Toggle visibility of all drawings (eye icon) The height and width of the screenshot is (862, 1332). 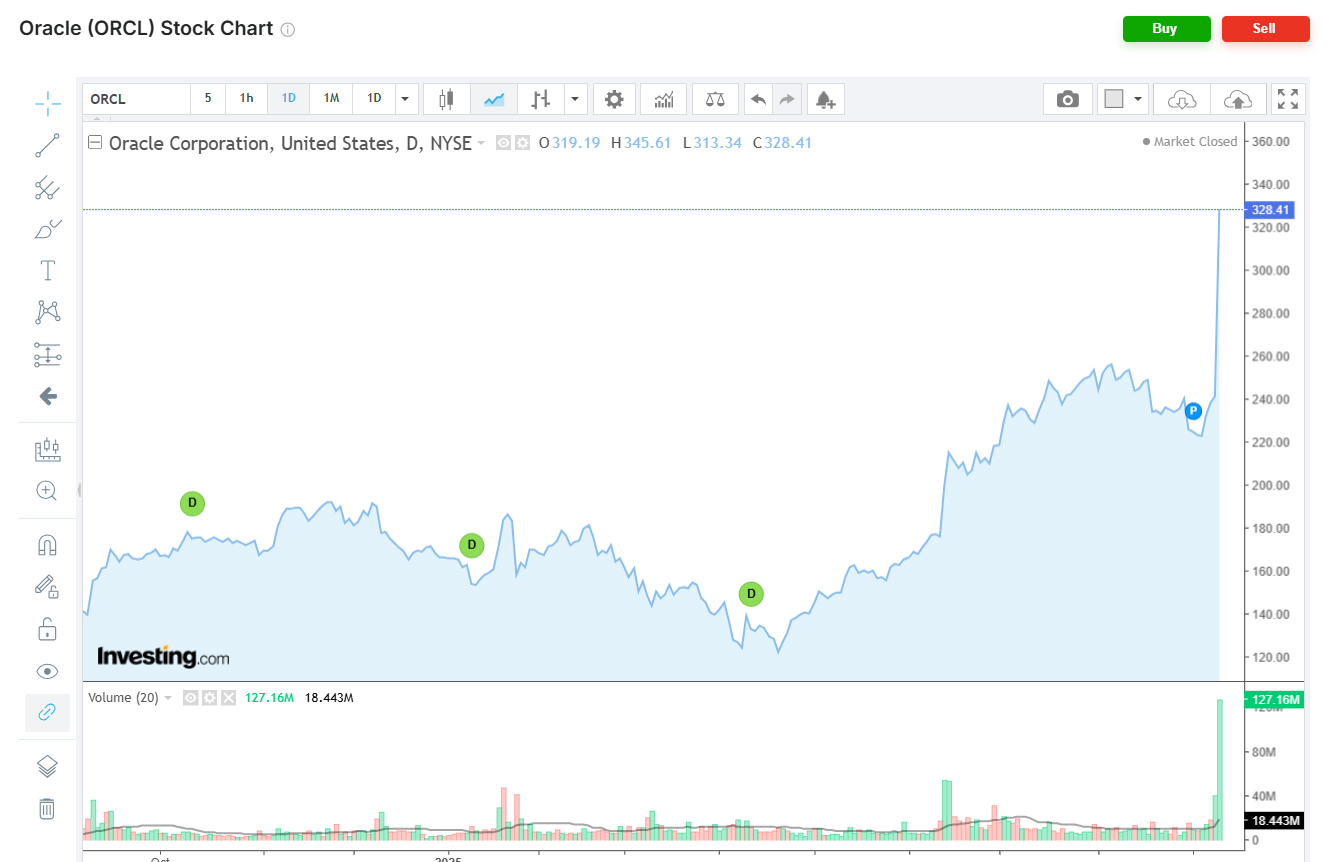[47, 671]
